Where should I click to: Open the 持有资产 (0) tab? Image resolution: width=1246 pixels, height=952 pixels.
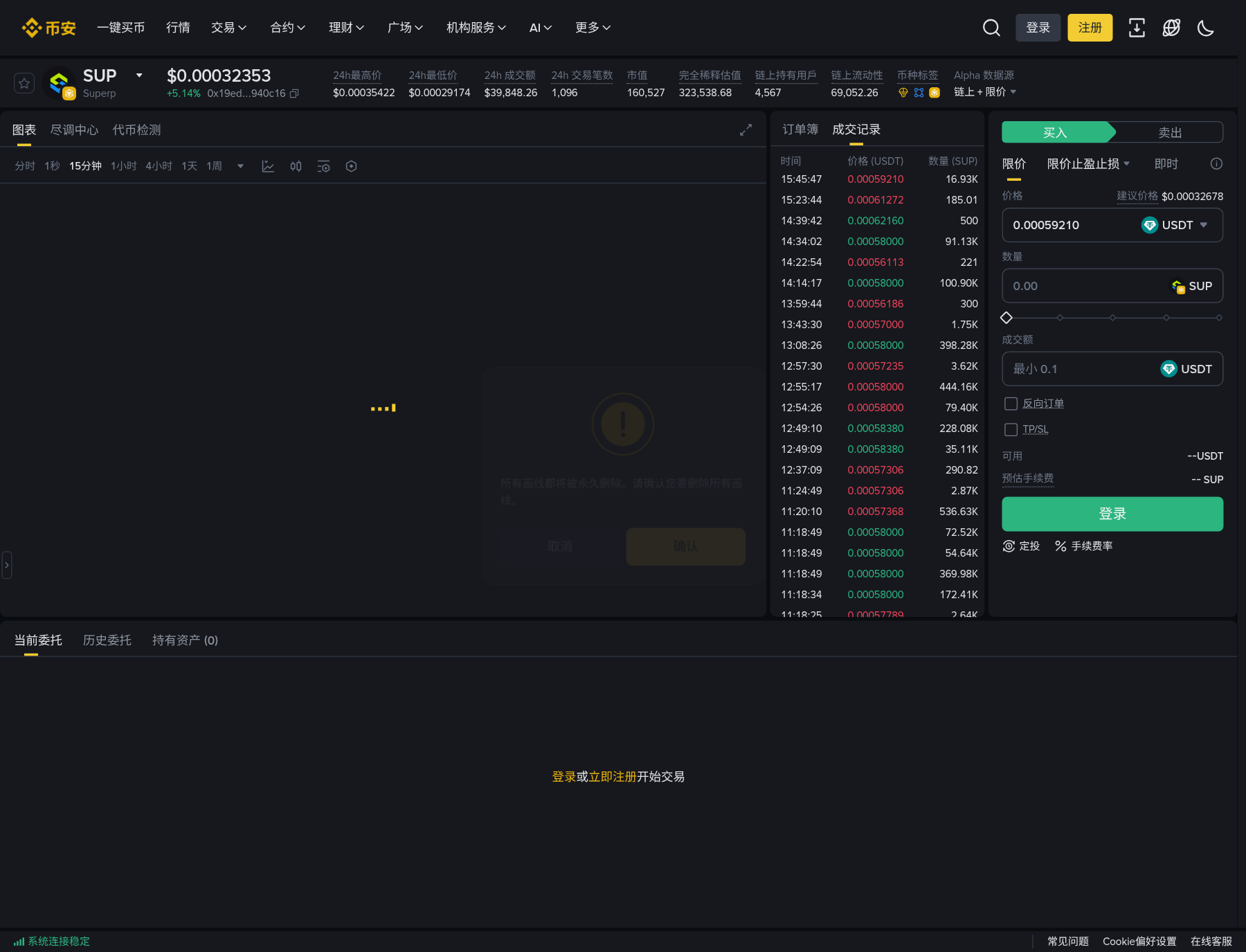(185, 640)
